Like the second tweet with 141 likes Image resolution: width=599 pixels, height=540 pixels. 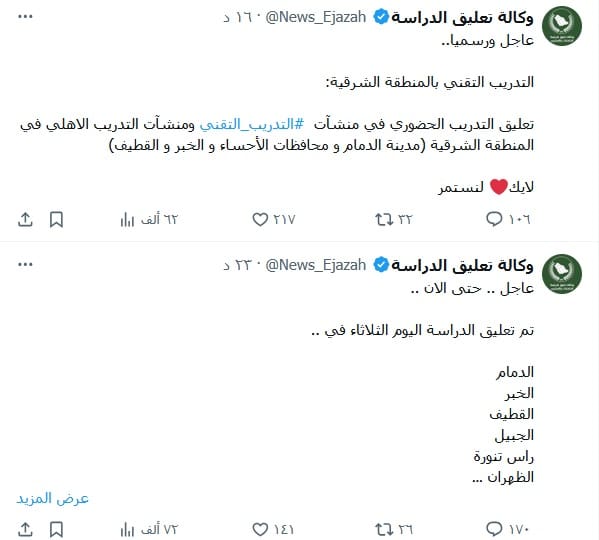(273, 529)
